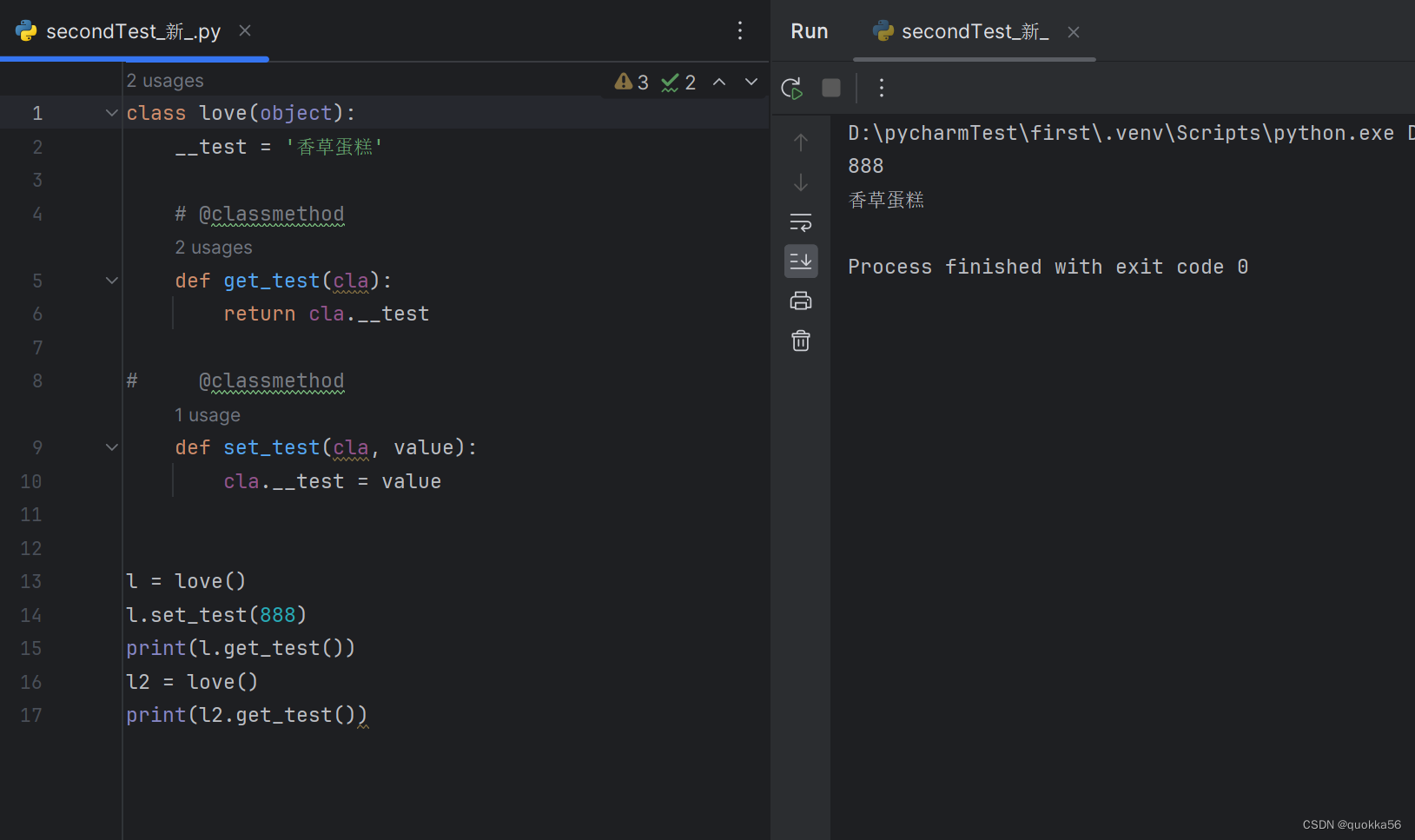Click the commented @classmethod on line 4
The height and width of the screenshot is (840, 1415).
tap(260, 214)
